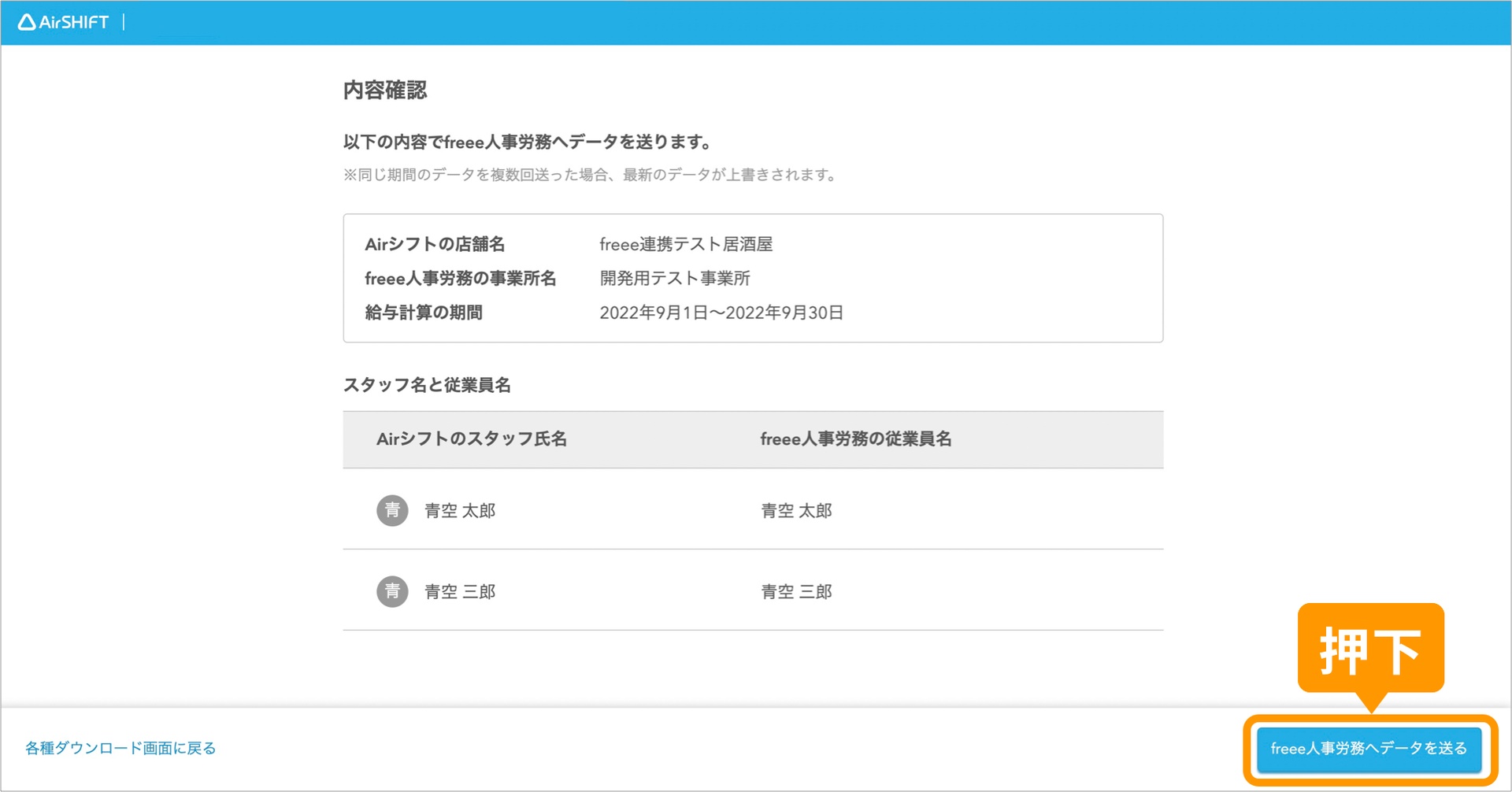Click the avatar icon beside 青空 三郎

(392, 592)
